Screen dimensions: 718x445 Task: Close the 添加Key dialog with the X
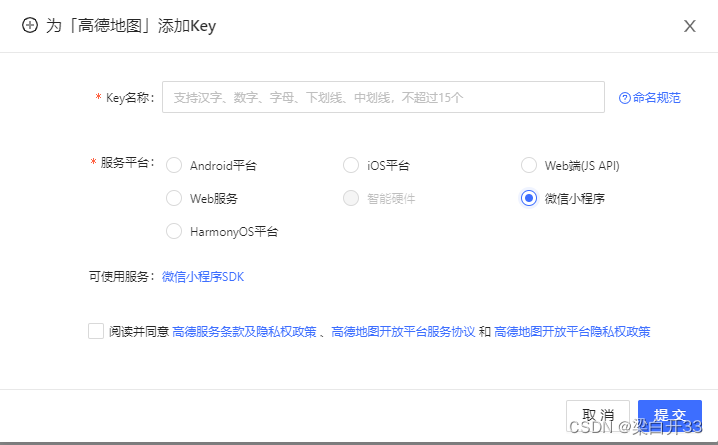pyautogui.click(x=690, y=26)
